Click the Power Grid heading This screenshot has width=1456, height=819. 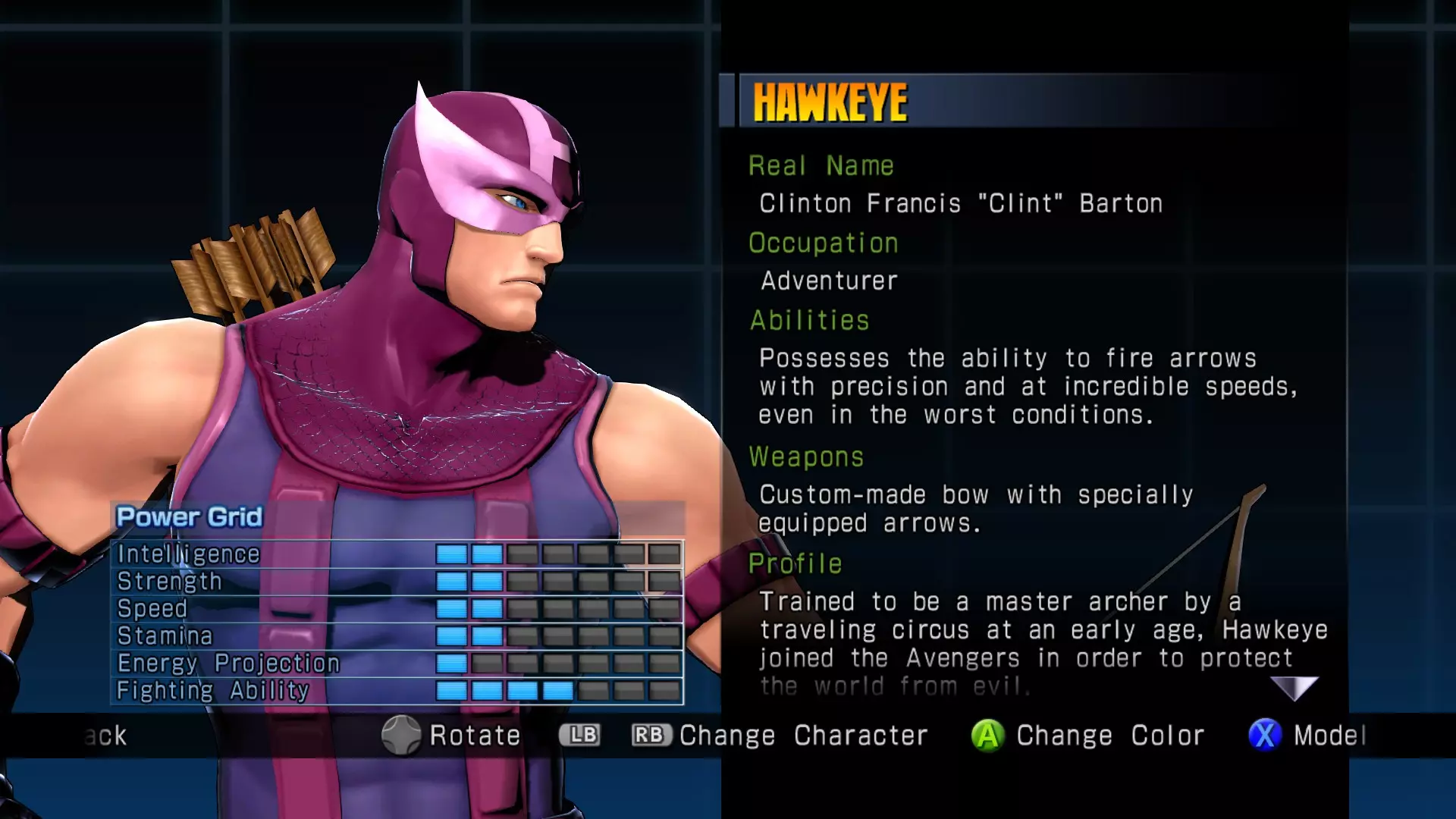(x=189, y=517)
